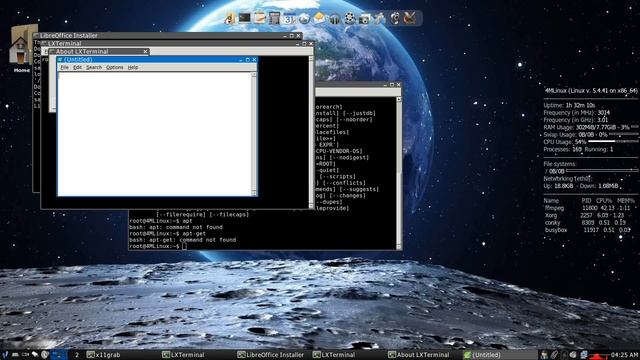Image resolution: width=640 pixels, height=360 pixels.
Task: Open the mouse settings icon in the dock
Action: [394, 18]
